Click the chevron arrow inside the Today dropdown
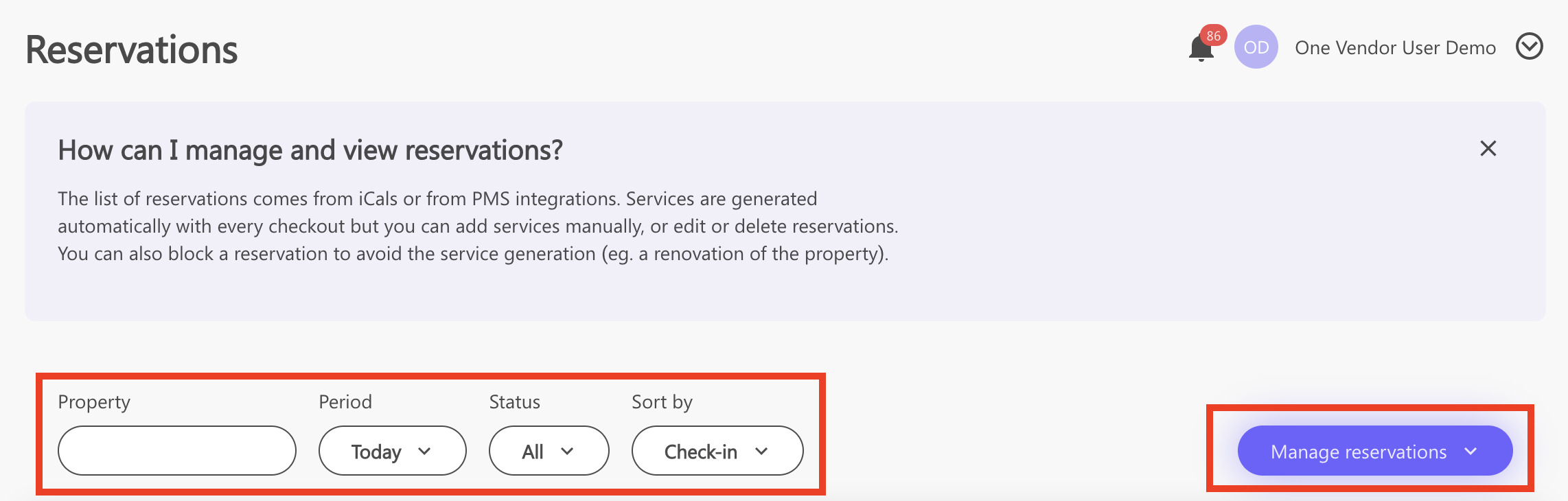 (424, 451)
